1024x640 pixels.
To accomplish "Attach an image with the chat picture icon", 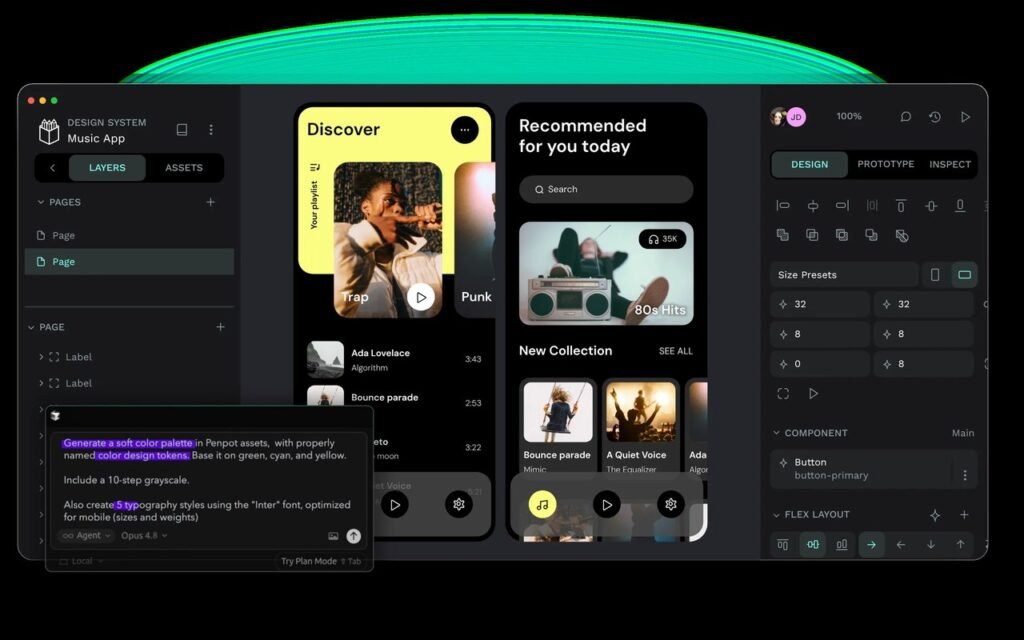I will point(333,536).
